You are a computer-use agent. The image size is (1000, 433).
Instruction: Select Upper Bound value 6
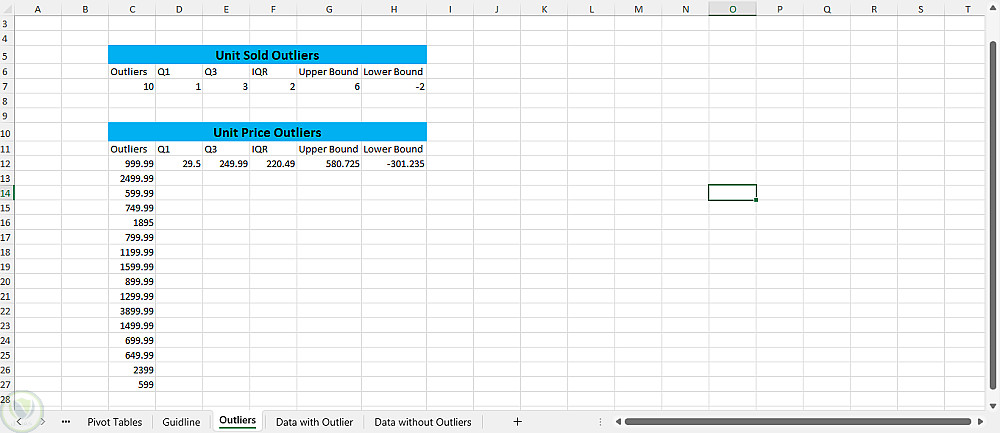(x=329, y=87)
